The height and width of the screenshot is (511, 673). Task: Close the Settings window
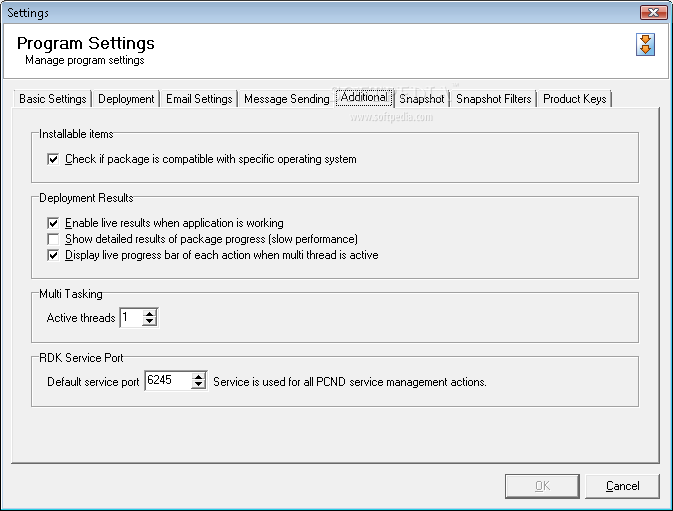coord(653,12)
